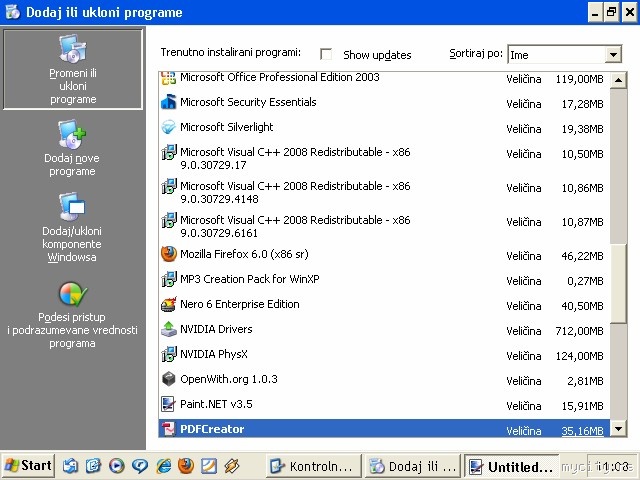Open Dodaj nove programe panel

point(72,149)
